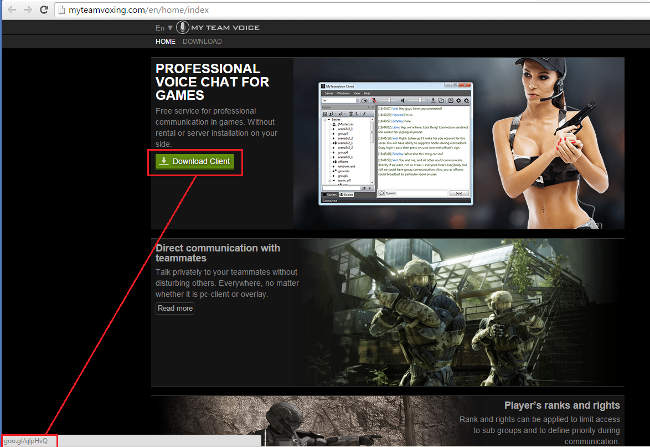Click the Read more link
The height and width of the screenshot is (447, 650).
point(175,309)
